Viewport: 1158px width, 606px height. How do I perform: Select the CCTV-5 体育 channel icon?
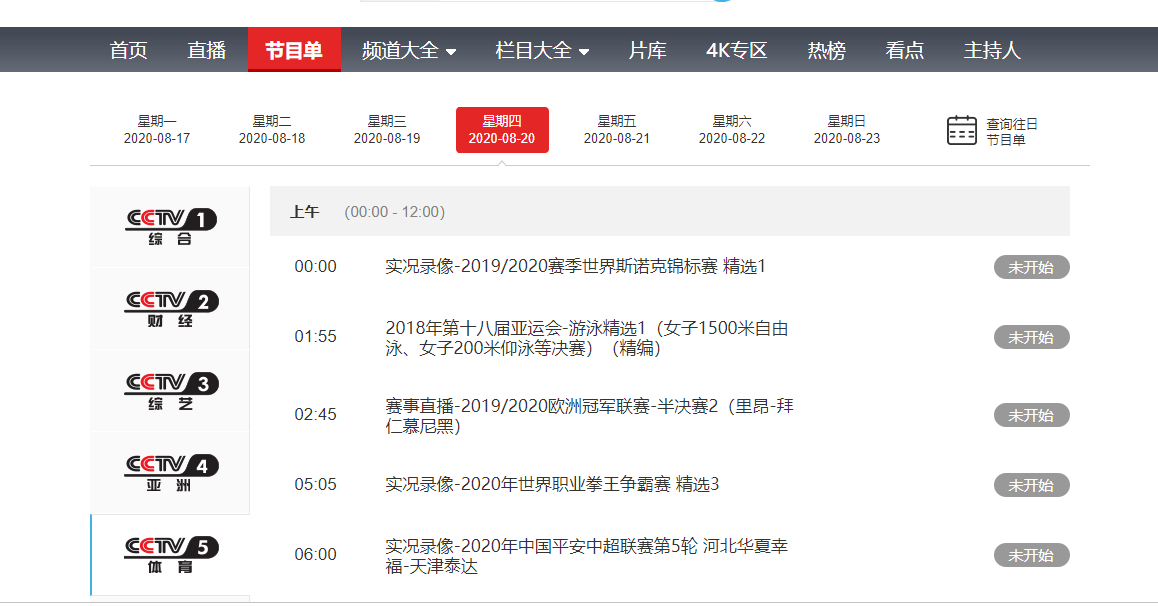pyautogui.click(x=168, y=552)
